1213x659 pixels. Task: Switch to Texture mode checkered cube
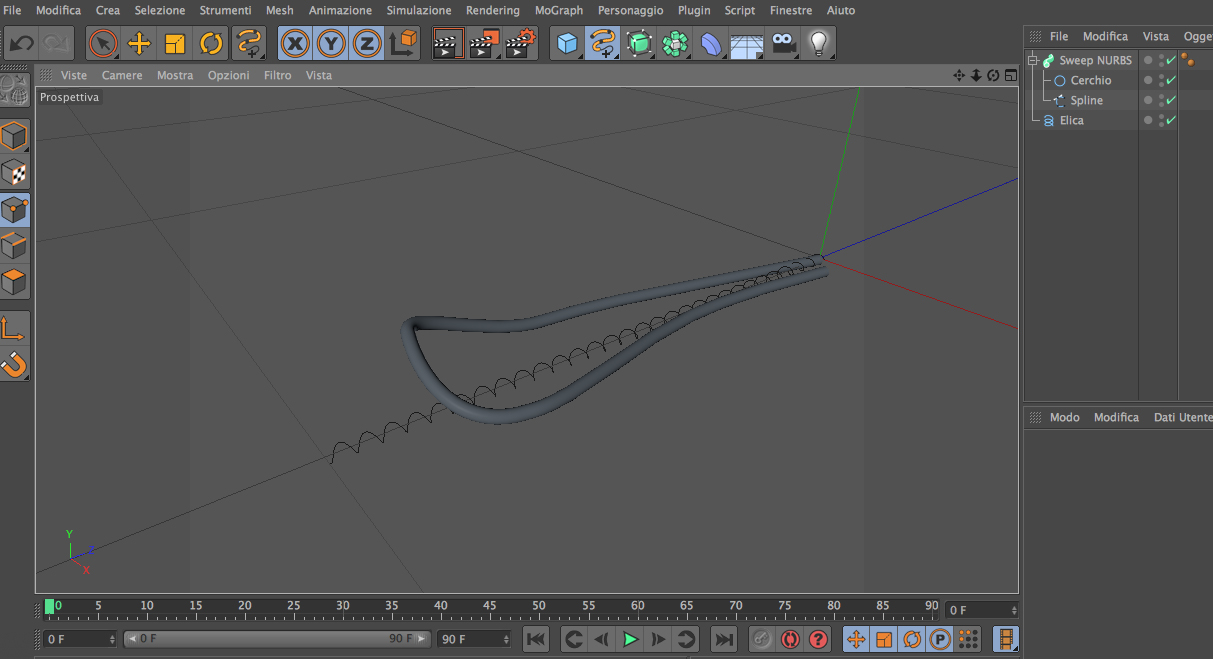14,173
